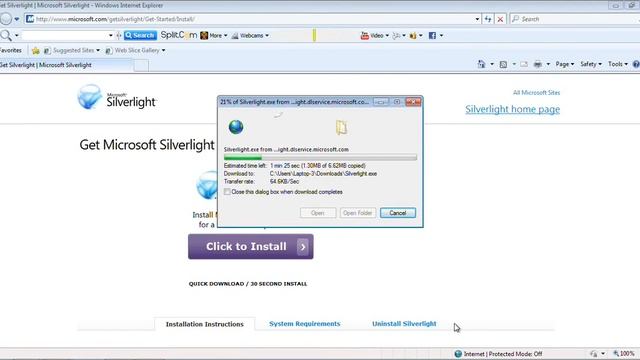Screen dimensions: 640x360
Task: Click the download progress bar
Action: pyautogui.click(x=320, y=158)
